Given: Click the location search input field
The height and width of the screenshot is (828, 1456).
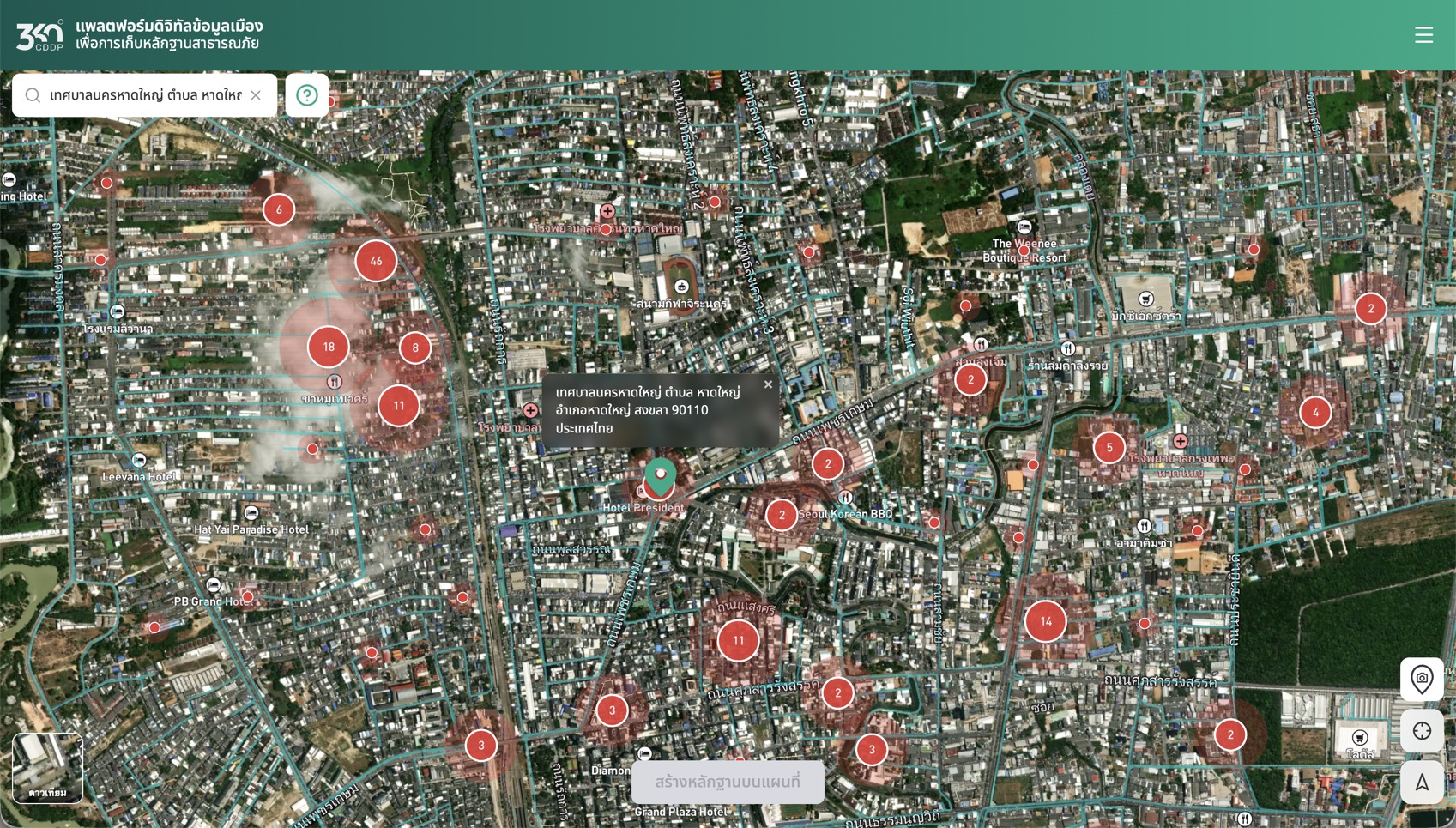Looking at the screenshot, I should point(144,95).
